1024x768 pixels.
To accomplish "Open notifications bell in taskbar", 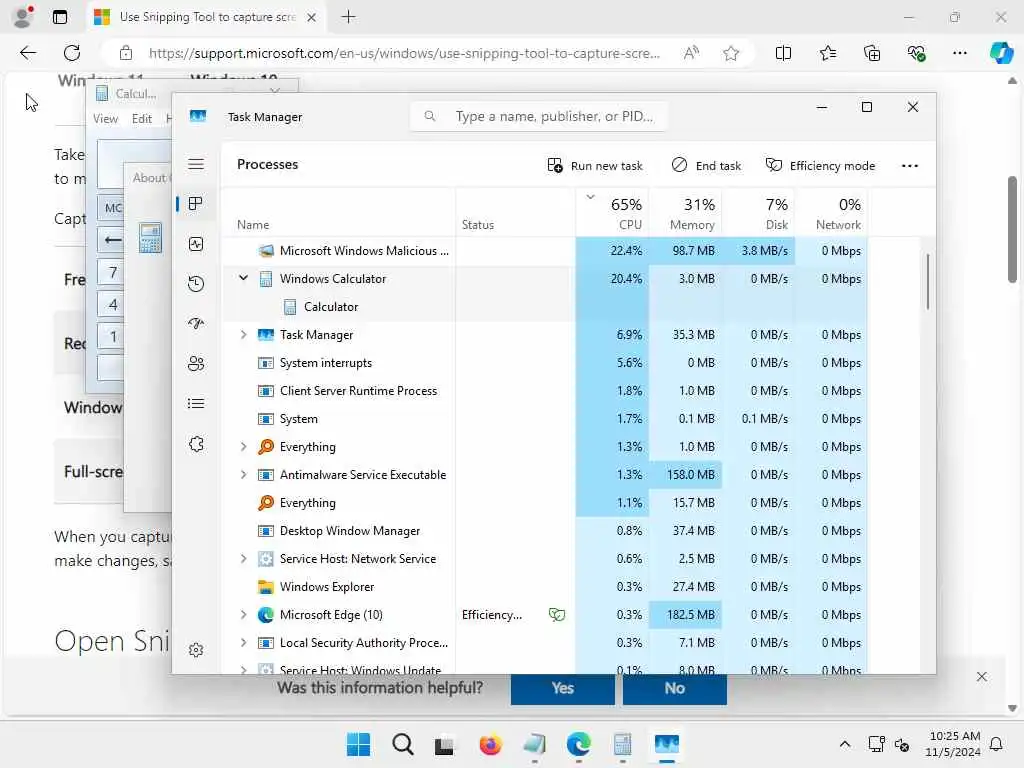I will pos(997,744).
